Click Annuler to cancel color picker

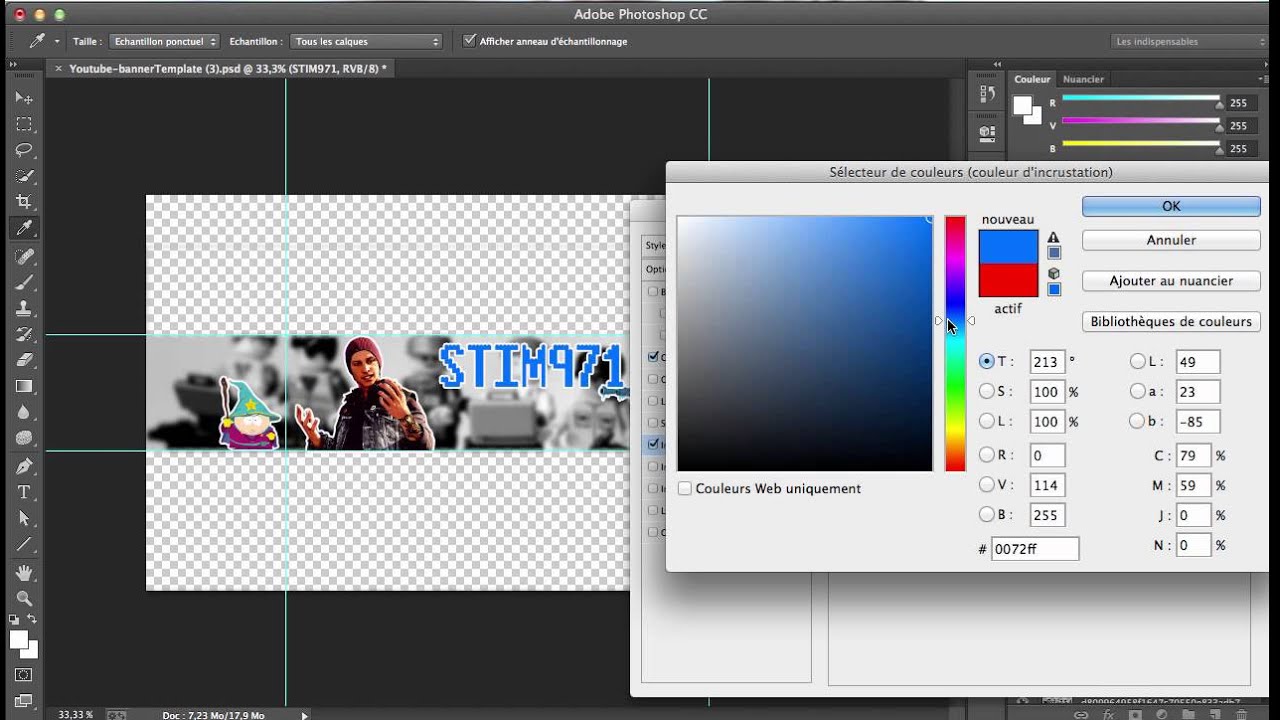pyautogui.click(x=1171, y=240)
